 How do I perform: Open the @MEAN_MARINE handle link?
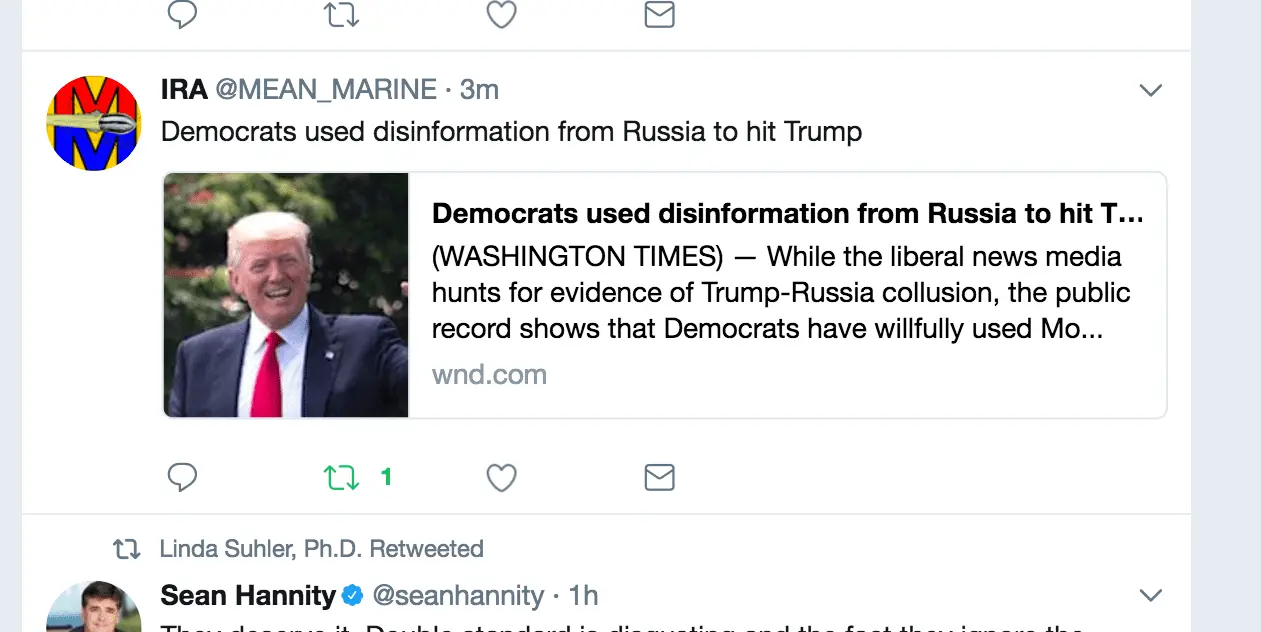326,90
